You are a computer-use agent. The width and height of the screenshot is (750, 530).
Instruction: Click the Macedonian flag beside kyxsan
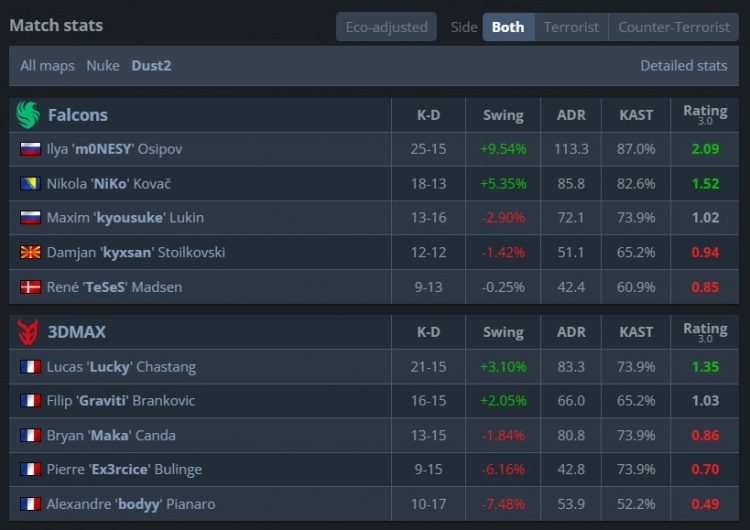point(30,253)
